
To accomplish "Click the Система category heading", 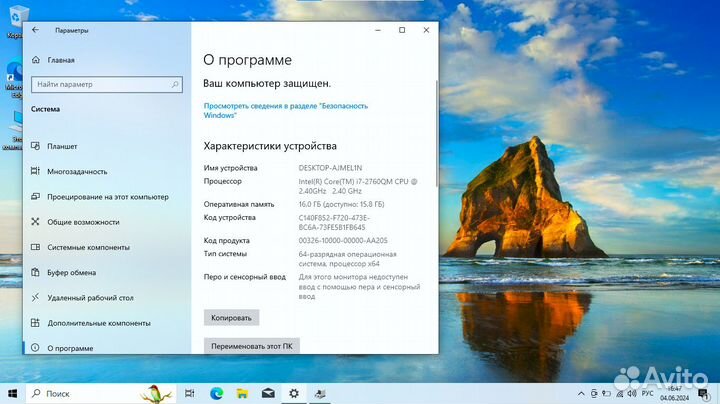I will click(45, 109).
